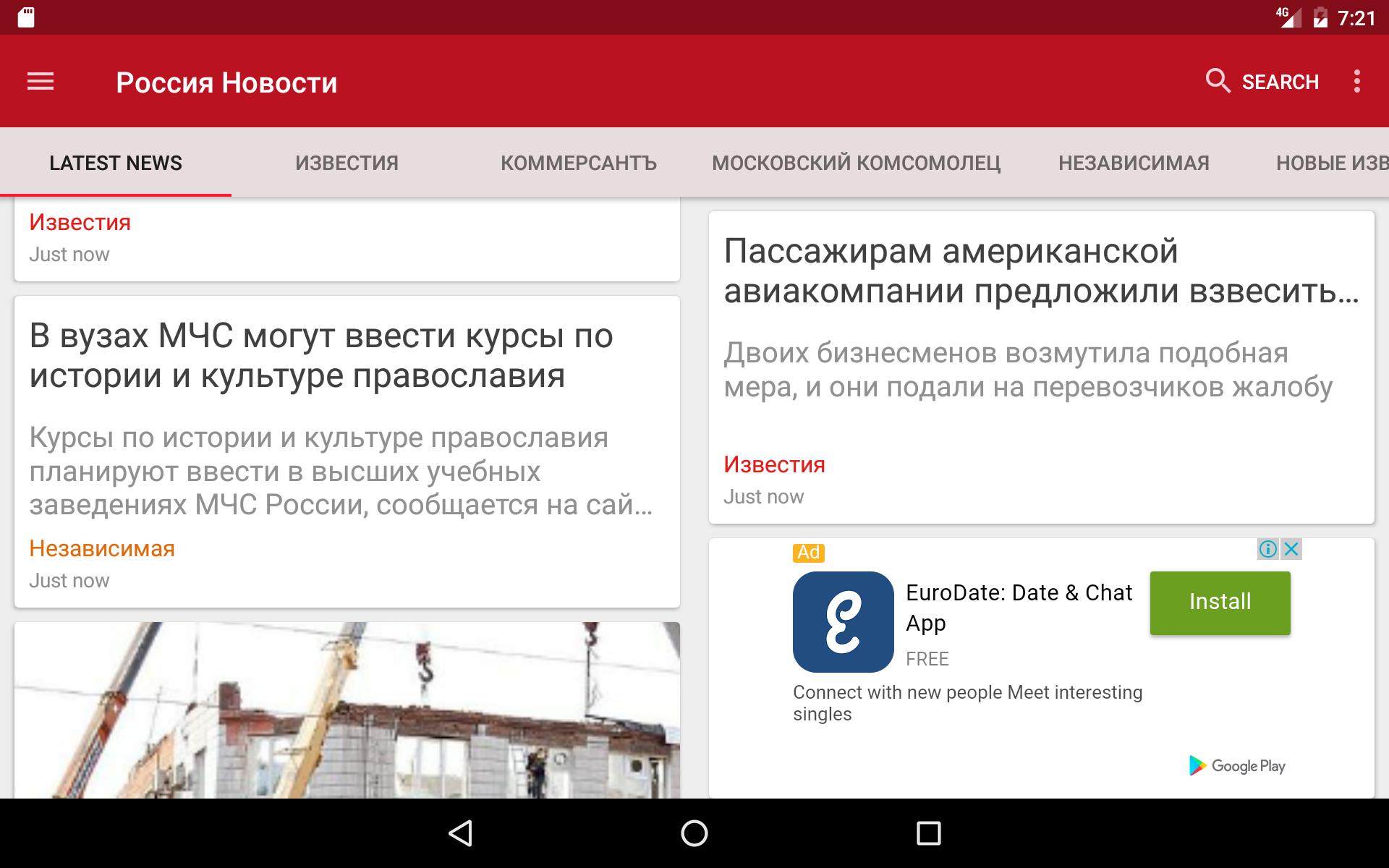Tap the battery status icon

tap(1320, 17)
